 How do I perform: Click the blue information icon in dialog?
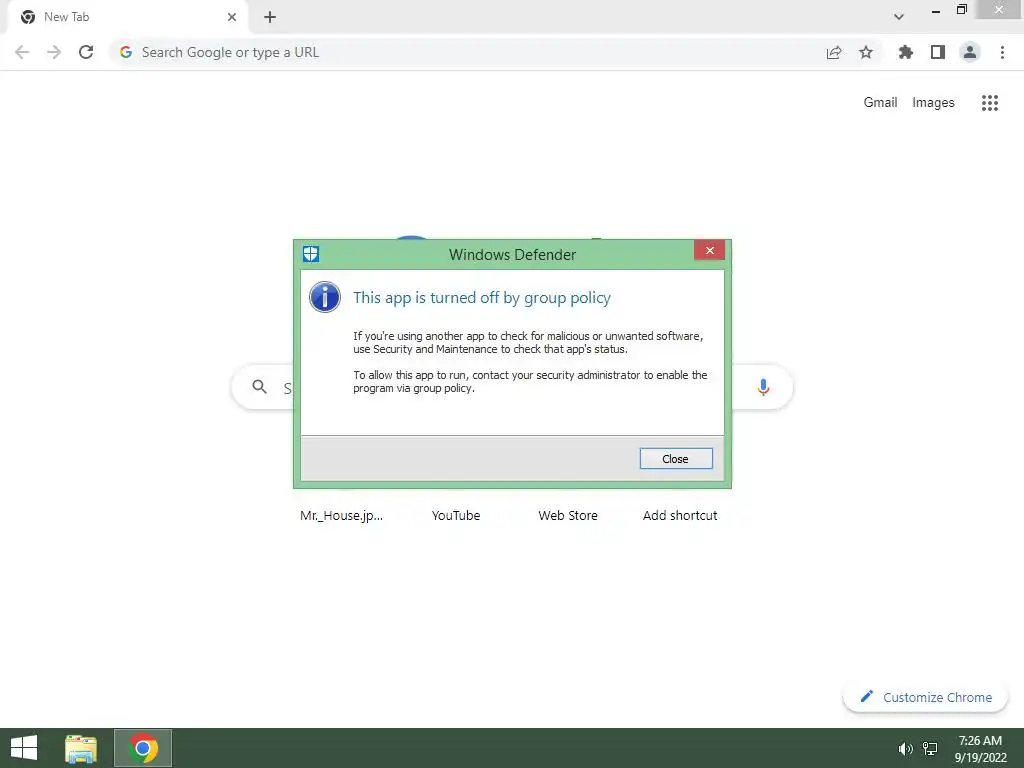pos(325,297)
